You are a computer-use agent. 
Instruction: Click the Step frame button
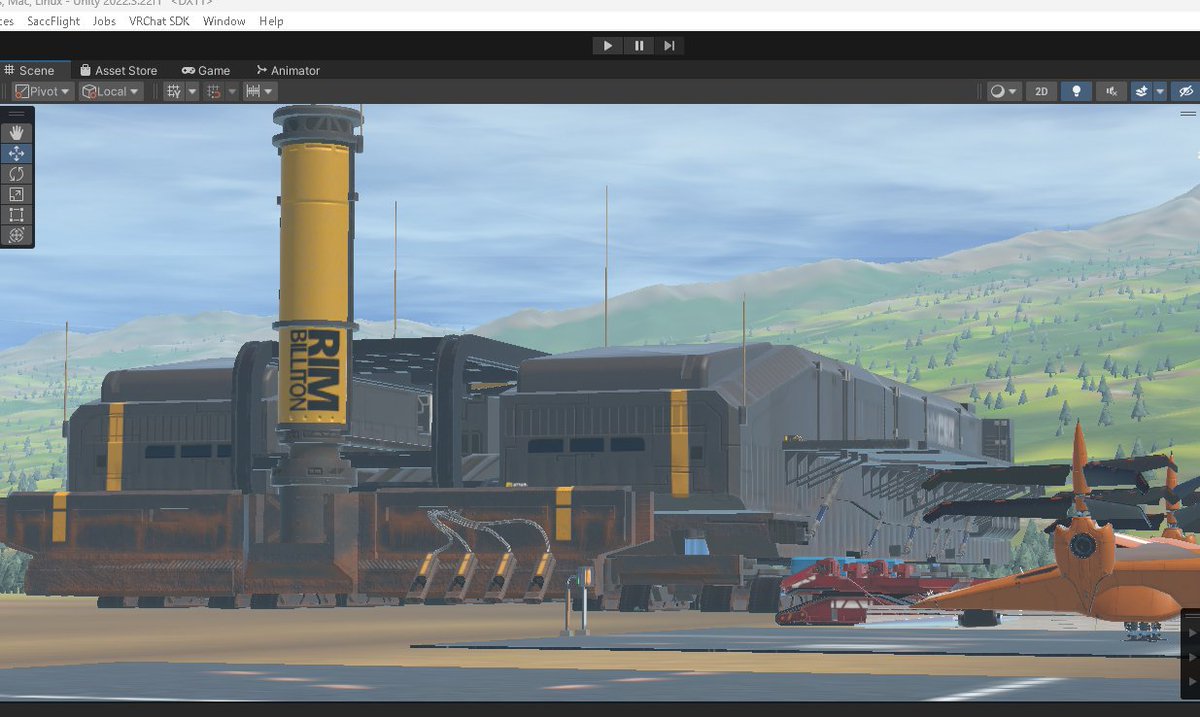(x=670, y=45)
